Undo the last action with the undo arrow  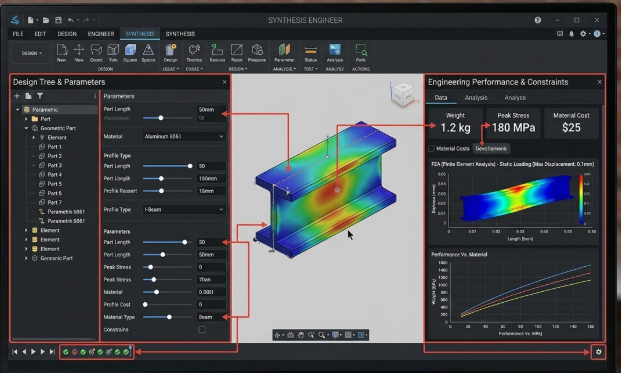pos(71,20)
